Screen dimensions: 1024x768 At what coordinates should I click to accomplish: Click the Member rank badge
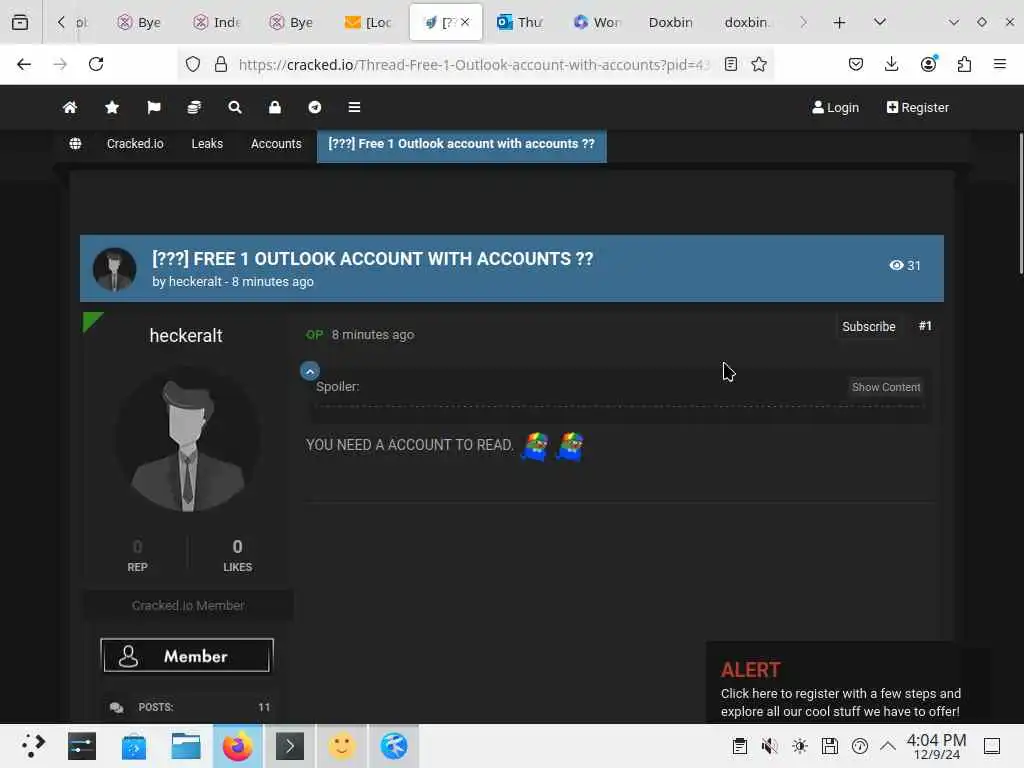187,655
